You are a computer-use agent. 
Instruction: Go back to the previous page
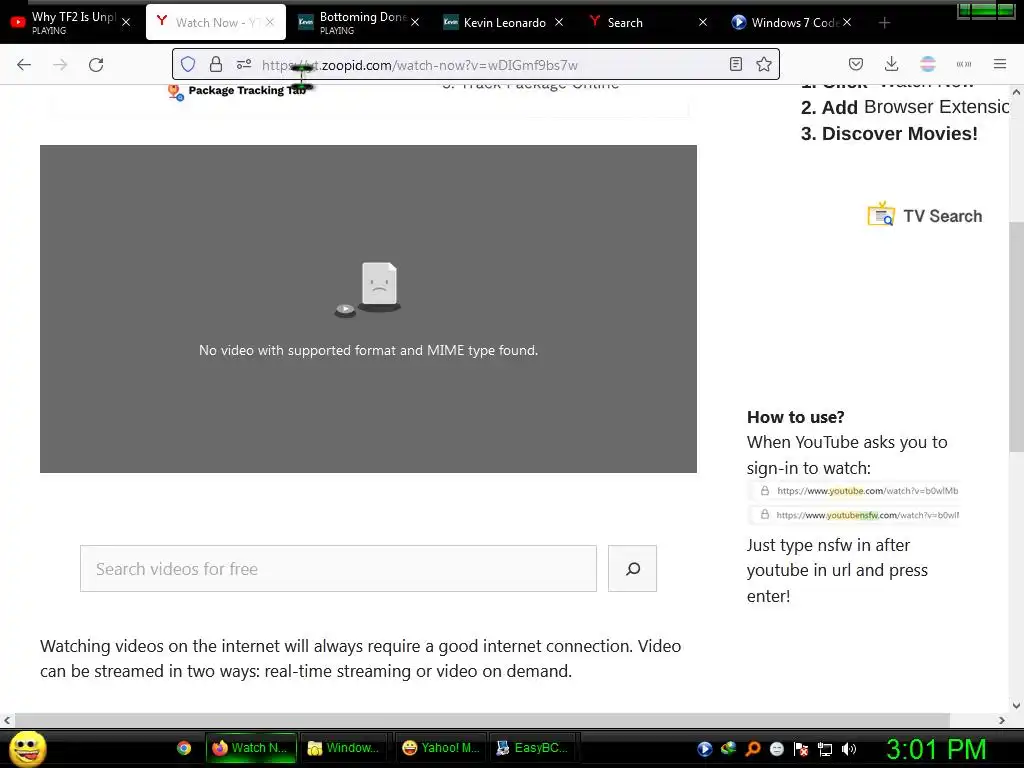coord(24,65)
